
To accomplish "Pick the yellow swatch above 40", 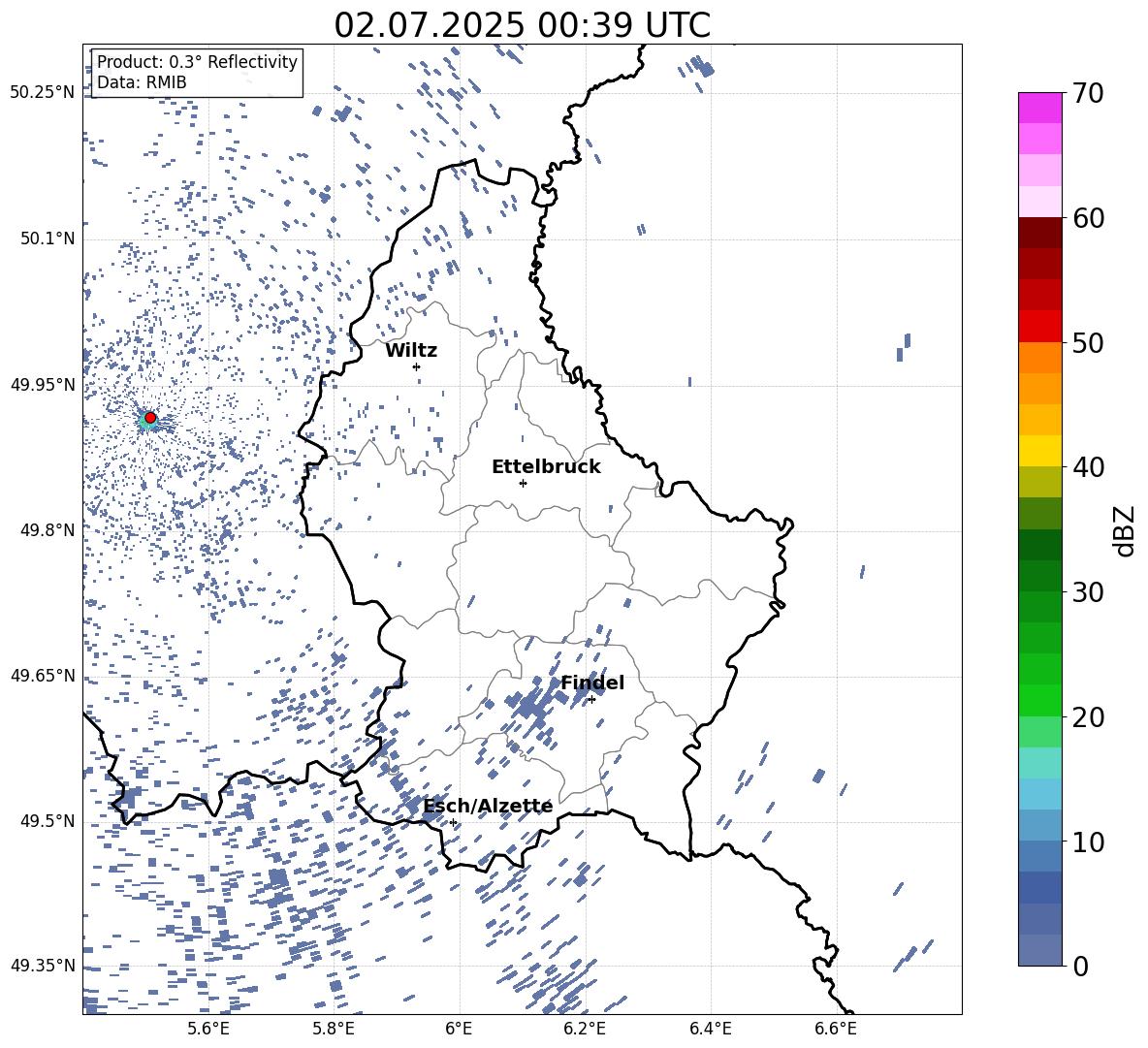I will [x=1039, y=451].
